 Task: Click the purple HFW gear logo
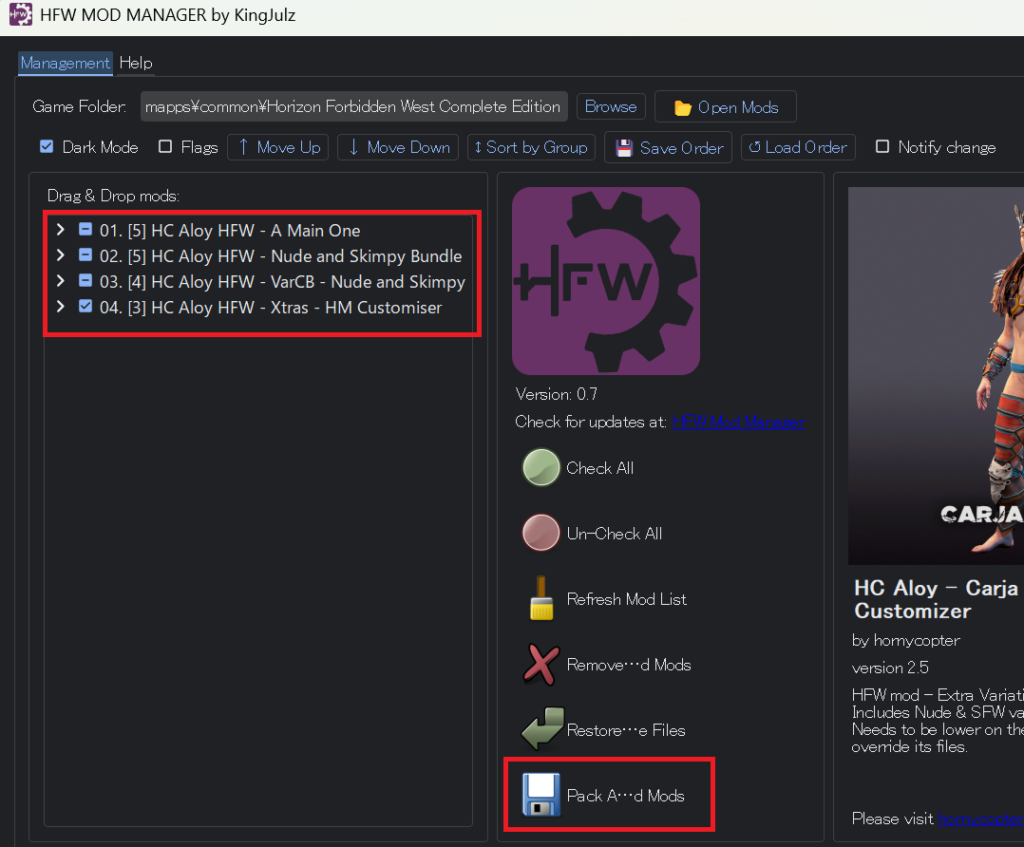point(605,281)
